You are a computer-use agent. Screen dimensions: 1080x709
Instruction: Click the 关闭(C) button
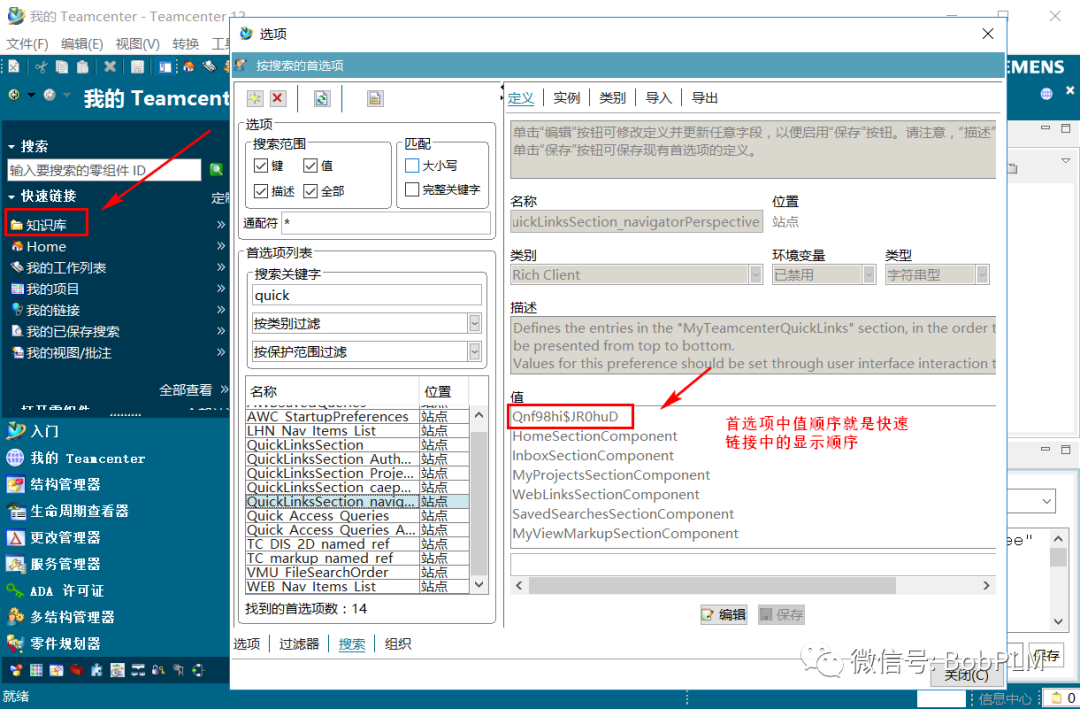tap(966, 675)
